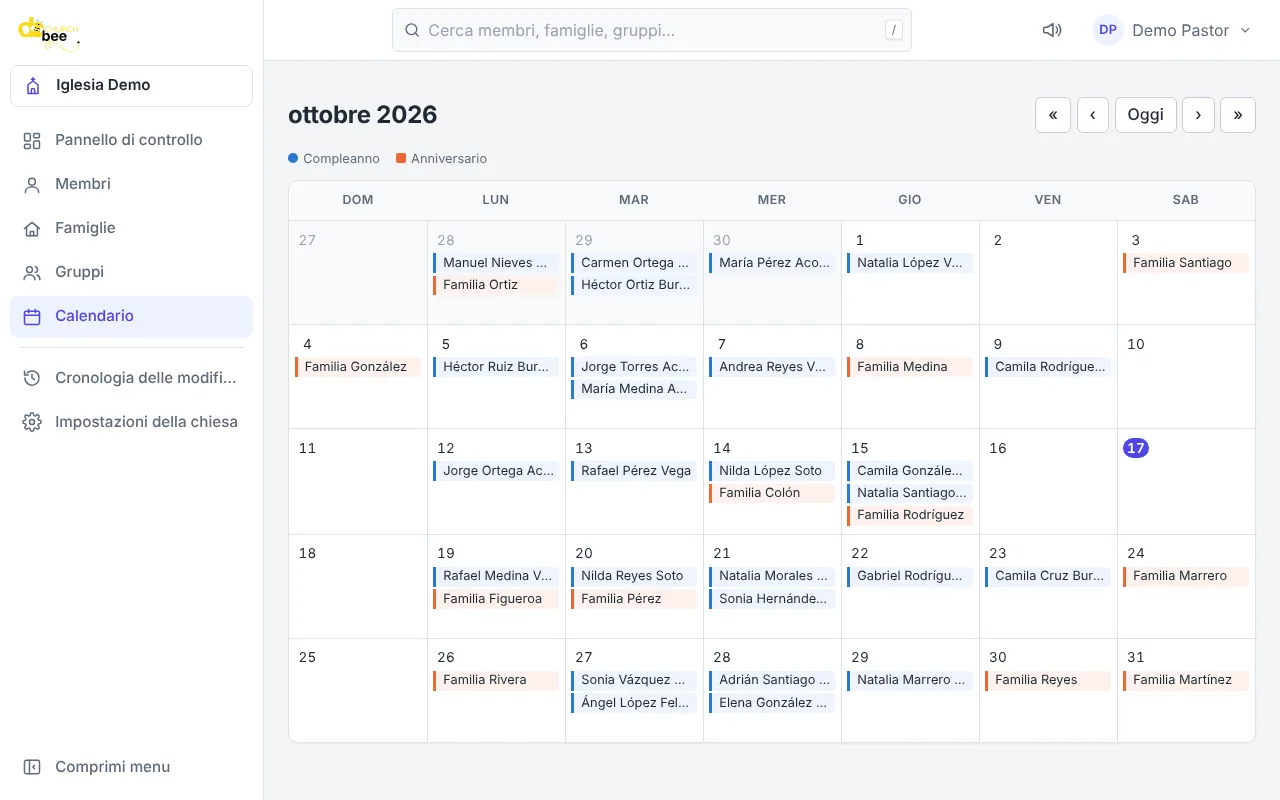
Task: Open Nilda Reyes Soto birthday
Action: tap(634, 576)
